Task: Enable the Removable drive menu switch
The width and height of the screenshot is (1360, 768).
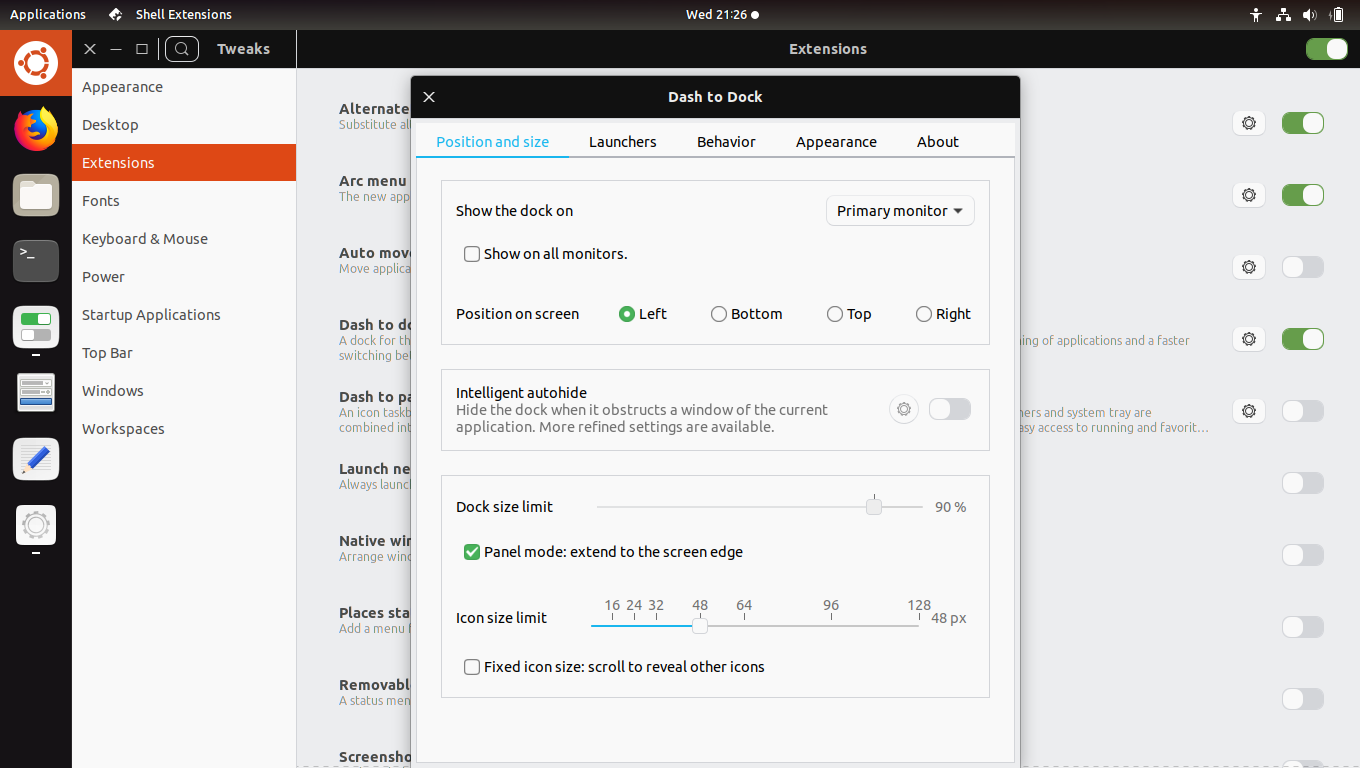Action: point(1303,699)
